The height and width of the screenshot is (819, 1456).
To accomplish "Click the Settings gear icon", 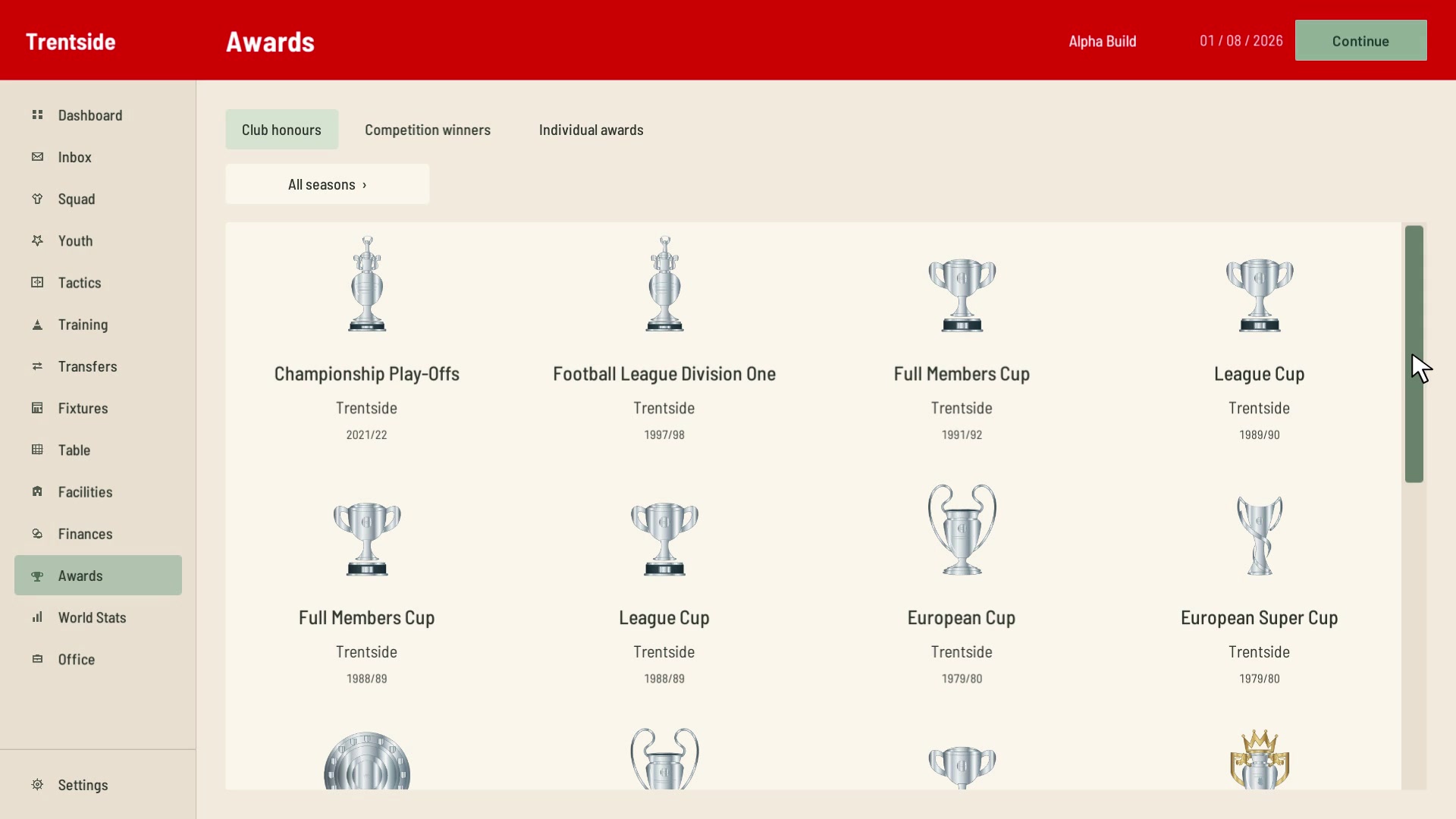I will click(x=37, y=785).
